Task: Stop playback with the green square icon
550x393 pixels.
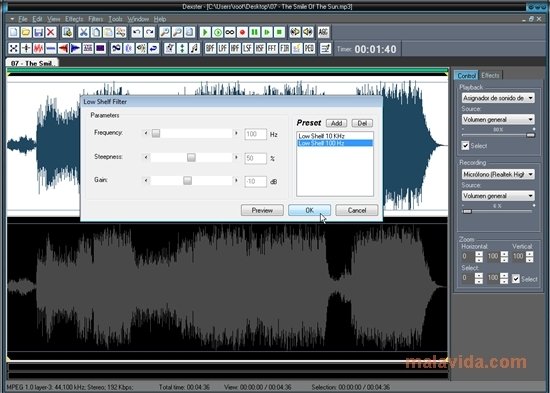Action: pos(279,32)
